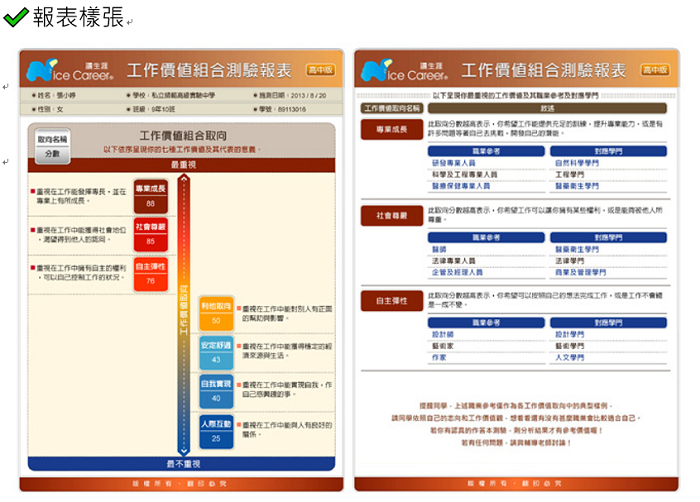Click the Nice Career logo on right report
700x502 pixels.
point(398,70)
